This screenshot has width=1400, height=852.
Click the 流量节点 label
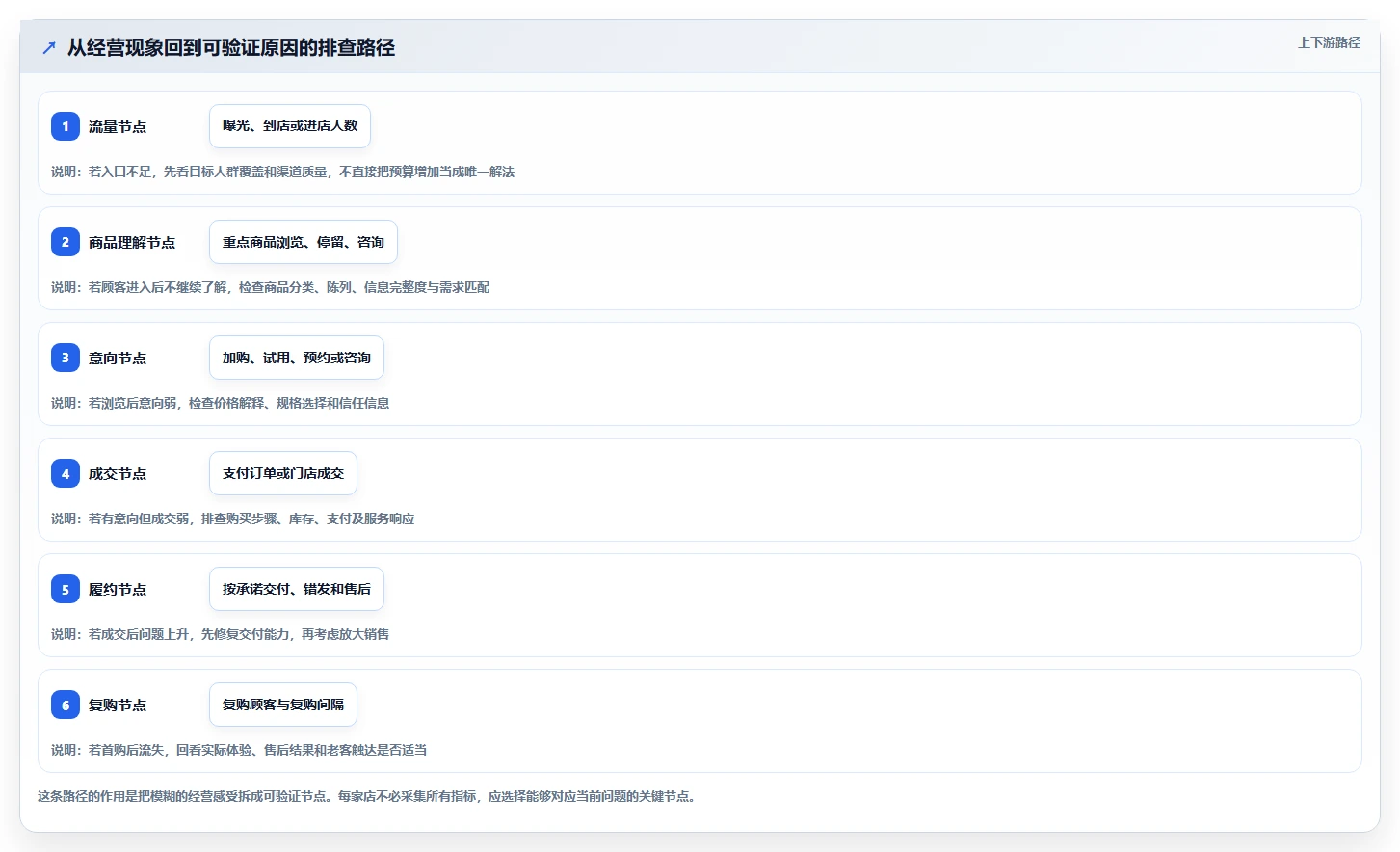[x=118, y=126]
